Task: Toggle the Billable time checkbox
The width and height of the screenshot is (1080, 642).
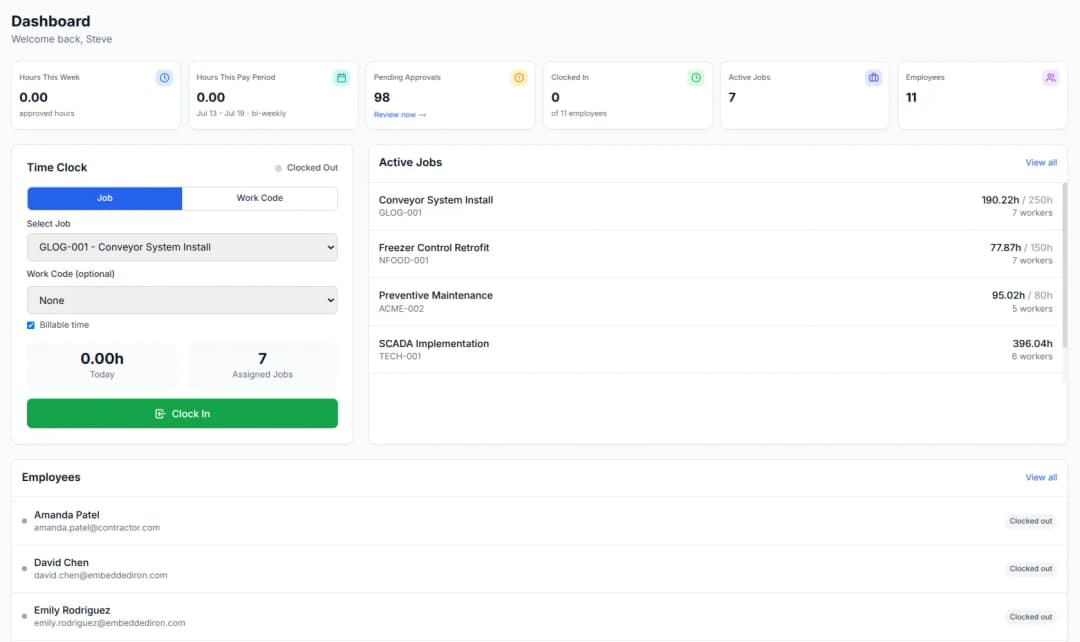Action: click(30, 325)
